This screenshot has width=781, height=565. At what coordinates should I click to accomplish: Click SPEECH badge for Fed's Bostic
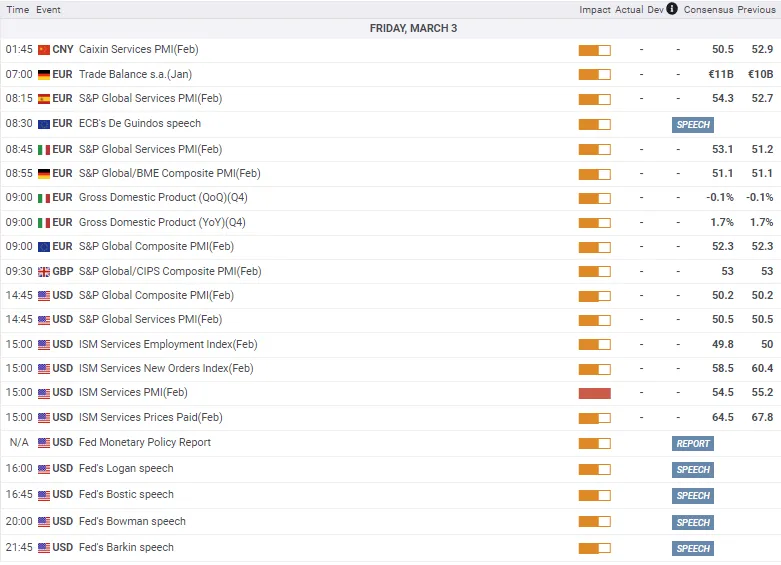pyautogui.click(x=692, y=496)
